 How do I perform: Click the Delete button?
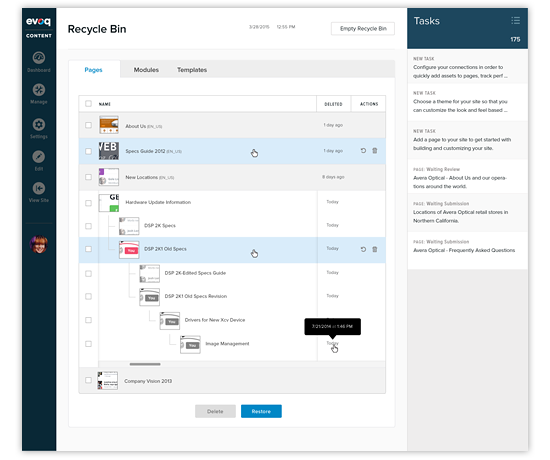[215, 411]
